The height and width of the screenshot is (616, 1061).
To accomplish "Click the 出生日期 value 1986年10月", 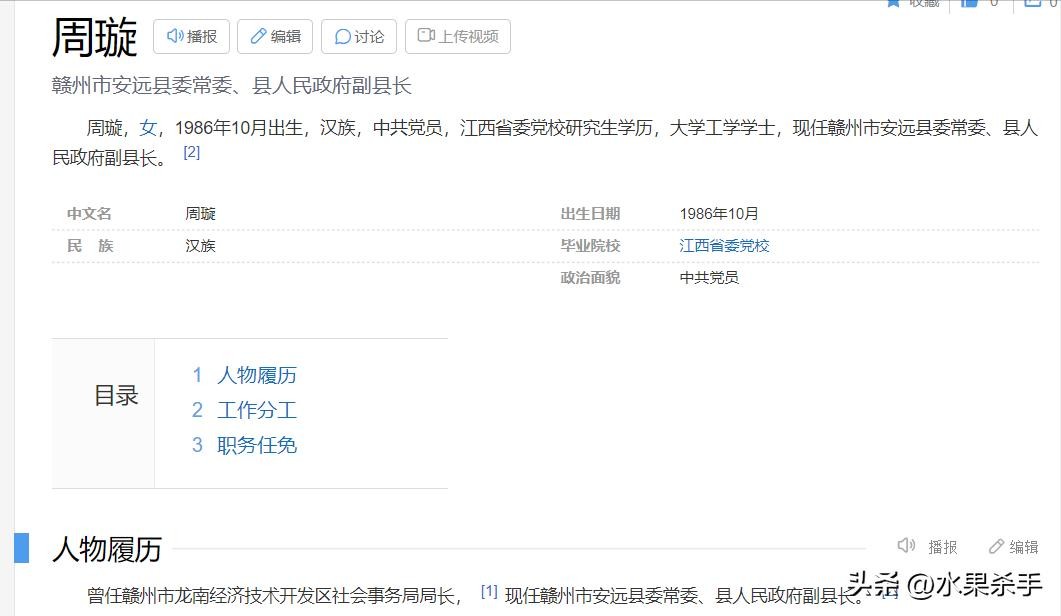I will coord(718,213).
